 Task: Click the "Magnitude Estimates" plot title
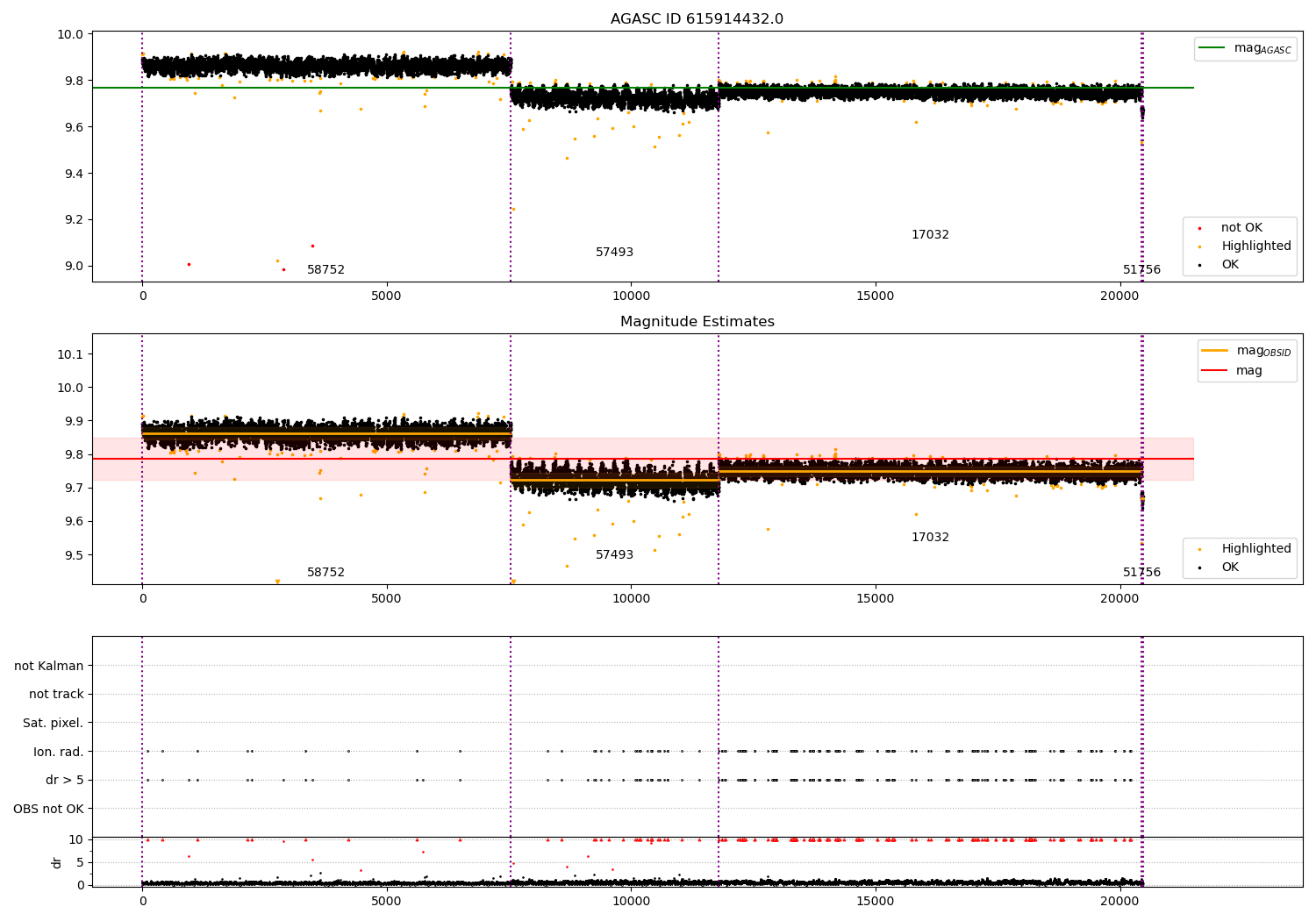[x=697, y=322]
